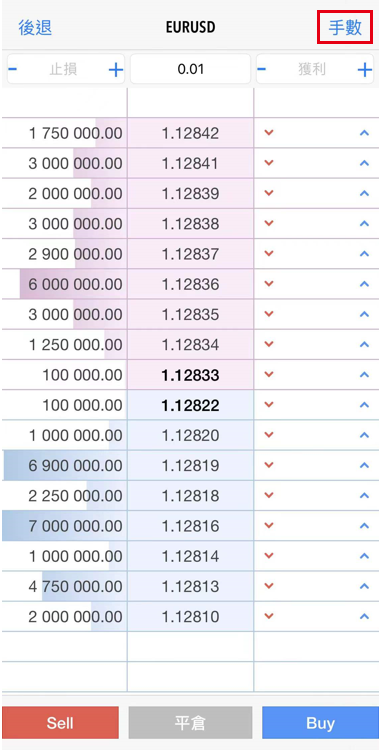Decrease the 止損 stop loss with minus
This screenshot has width=382, height=750.
pyautogui.click(x=13, y=69)
